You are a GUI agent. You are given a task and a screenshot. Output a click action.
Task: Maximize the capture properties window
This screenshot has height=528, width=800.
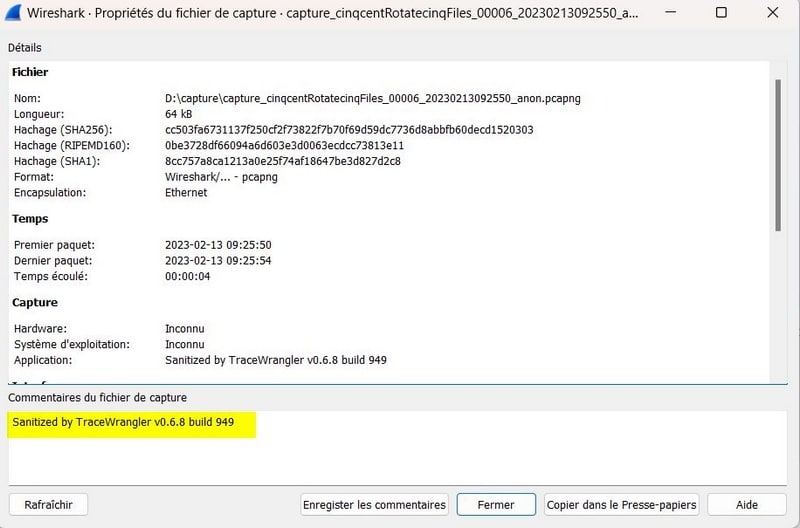pos(721,12)
